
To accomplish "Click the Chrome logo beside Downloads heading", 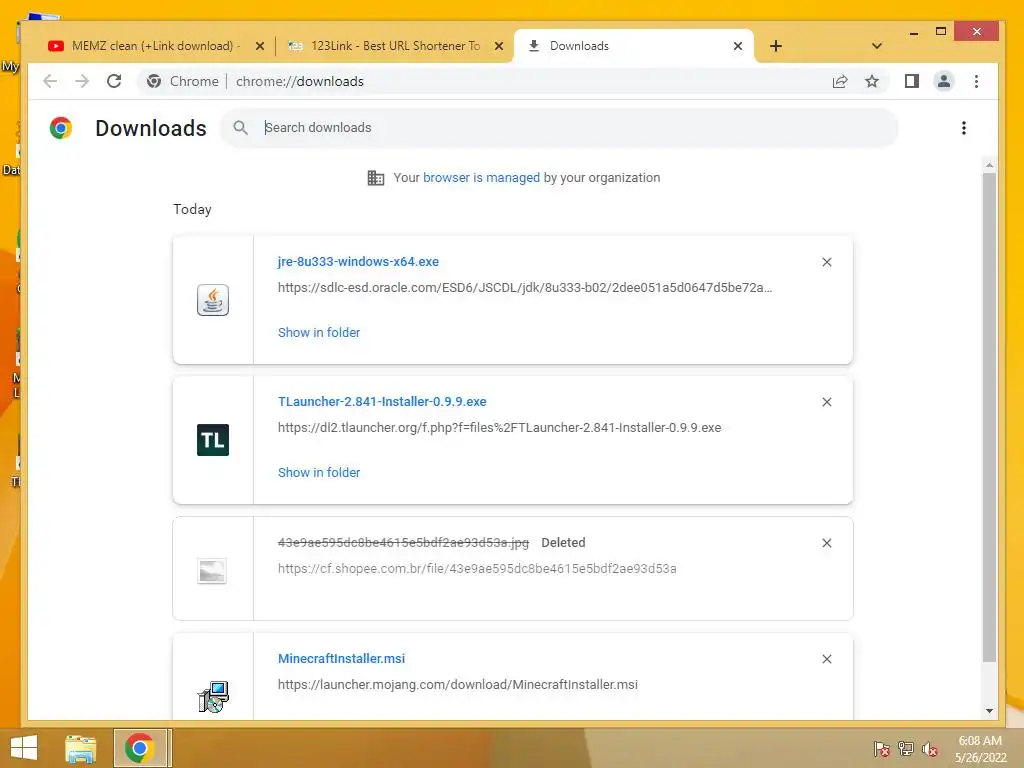I will click(x=61, y=128).
